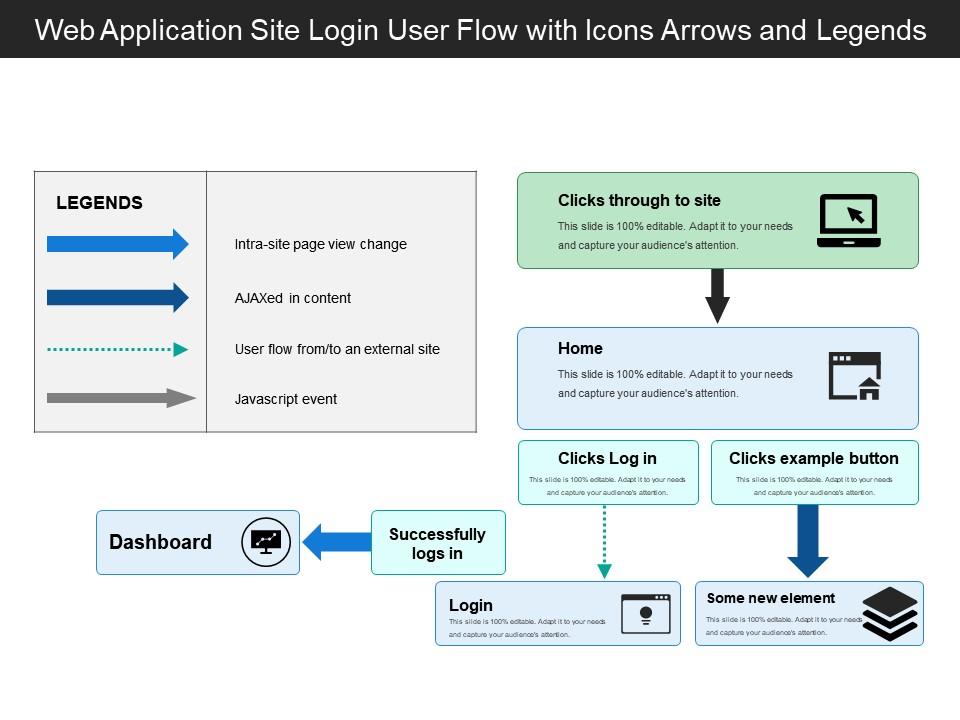Viewport: 960px width, 720px height.
Task: Select the 'Some new element' heading
Action: pos(771,598)
